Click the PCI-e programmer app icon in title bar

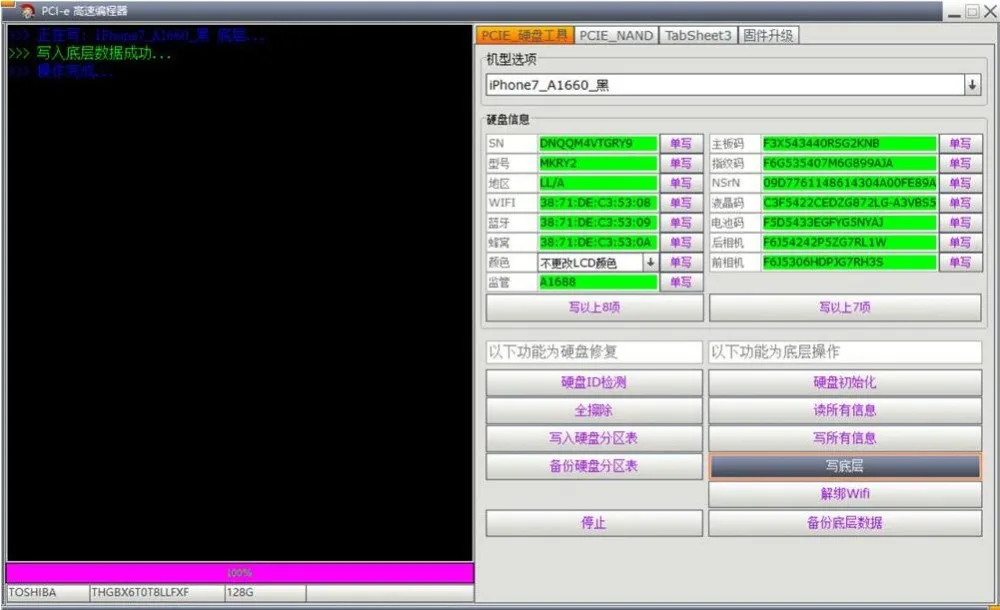point(26,11)
